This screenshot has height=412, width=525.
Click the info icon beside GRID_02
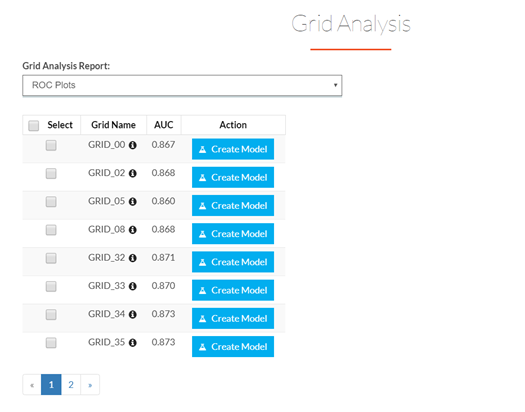tap(133, 173)
